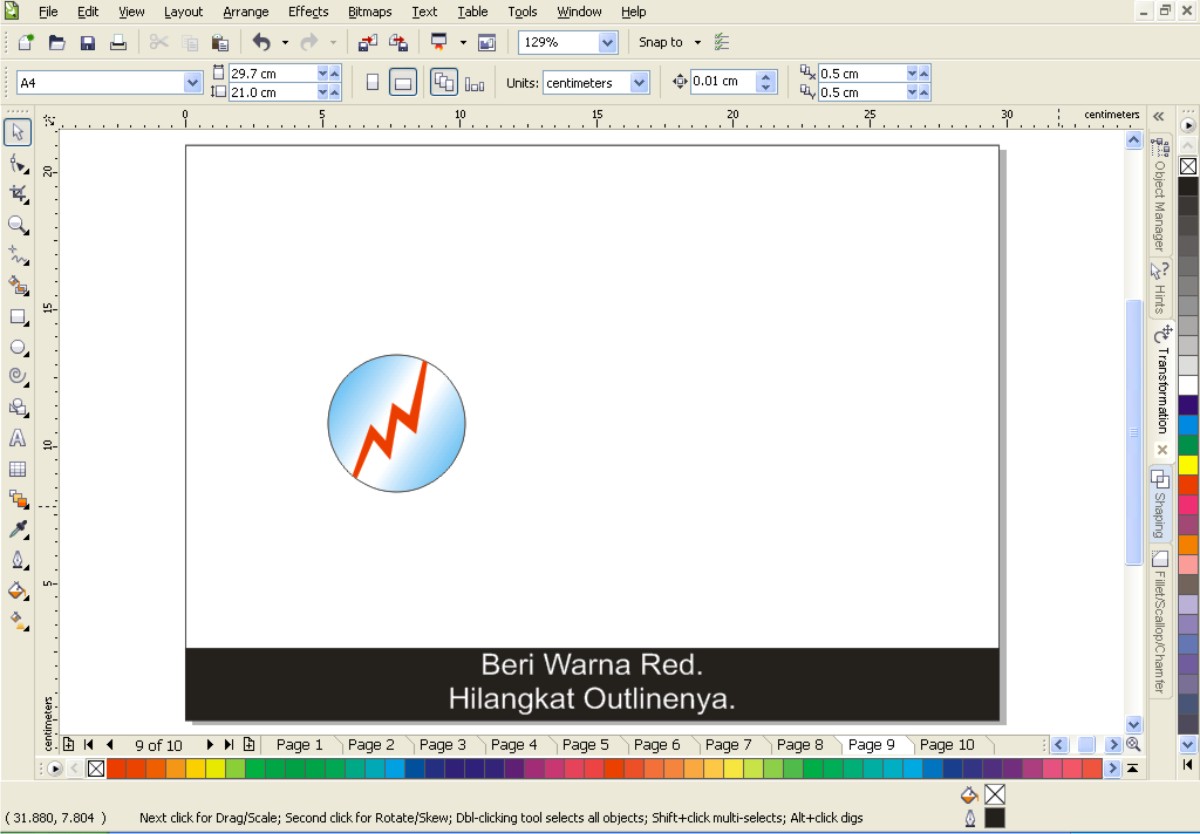Open the undo history dropdown arrow
This screenshot has height=834, width=1200.
point(285,42)
